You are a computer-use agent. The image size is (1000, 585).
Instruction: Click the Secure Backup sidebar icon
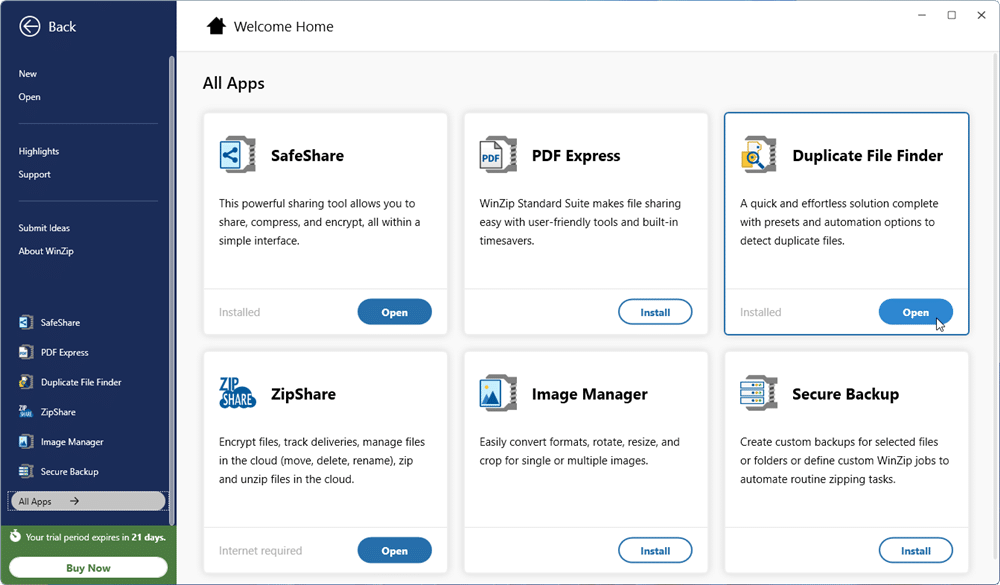[x=26, y=472]
